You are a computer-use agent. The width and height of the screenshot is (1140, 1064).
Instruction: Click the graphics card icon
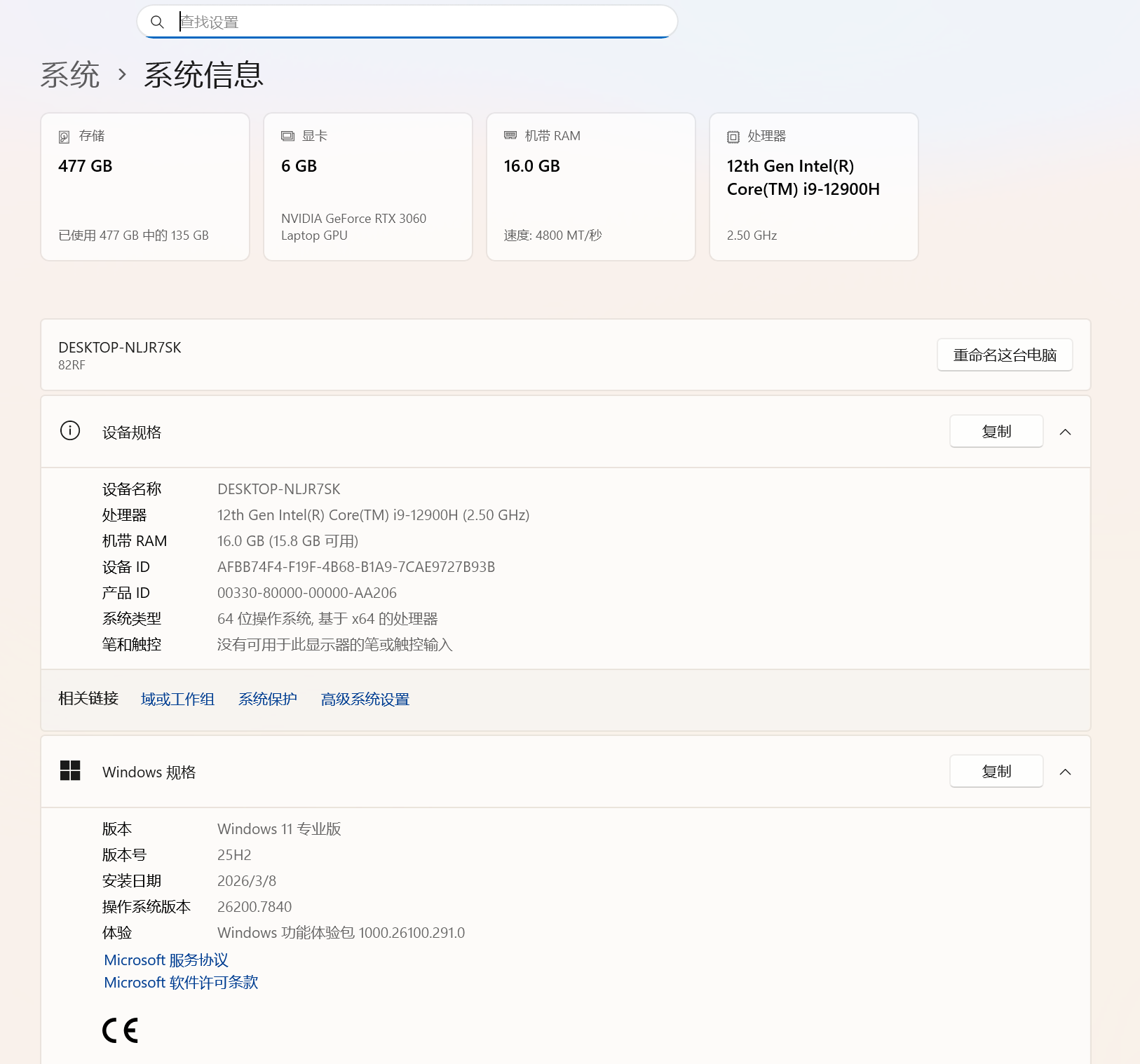pos(287,136)
